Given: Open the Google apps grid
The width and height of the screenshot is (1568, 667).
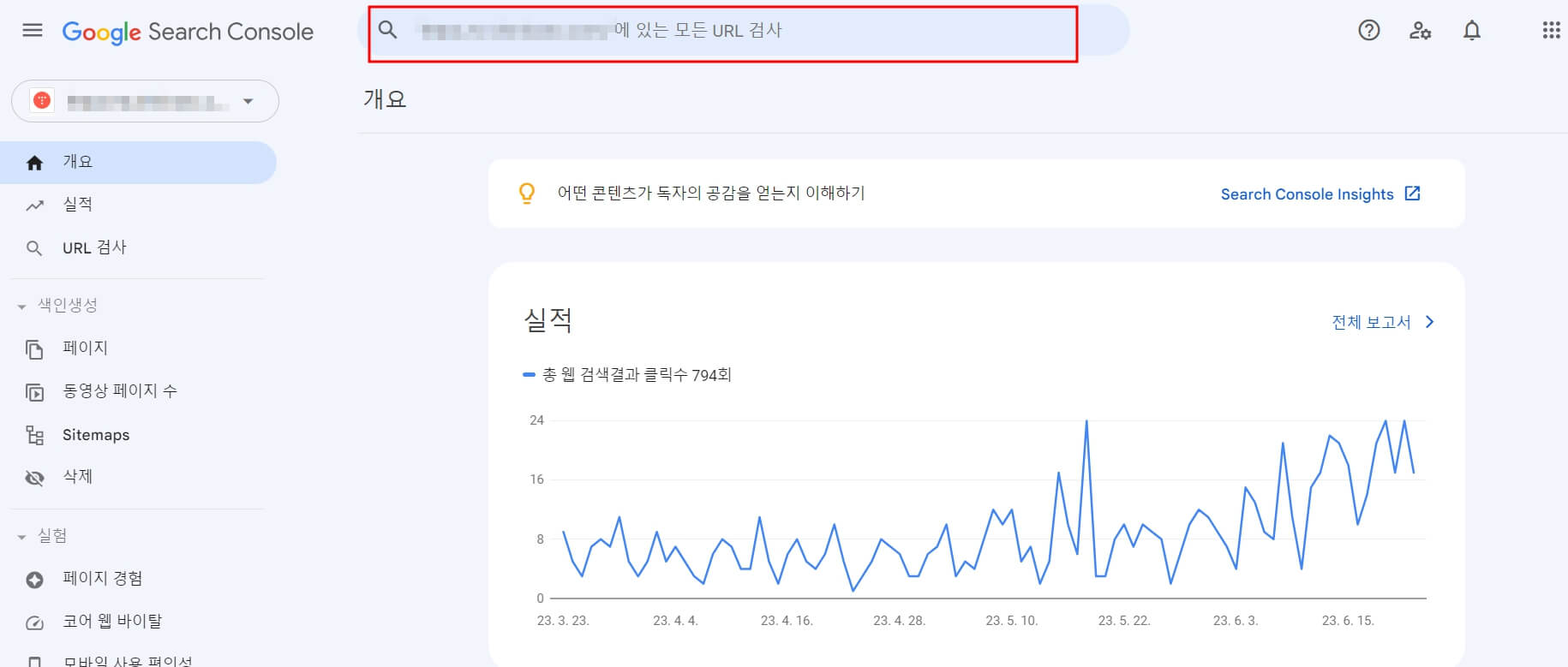Looking at the screenshot, I should tap(1551, 31).
